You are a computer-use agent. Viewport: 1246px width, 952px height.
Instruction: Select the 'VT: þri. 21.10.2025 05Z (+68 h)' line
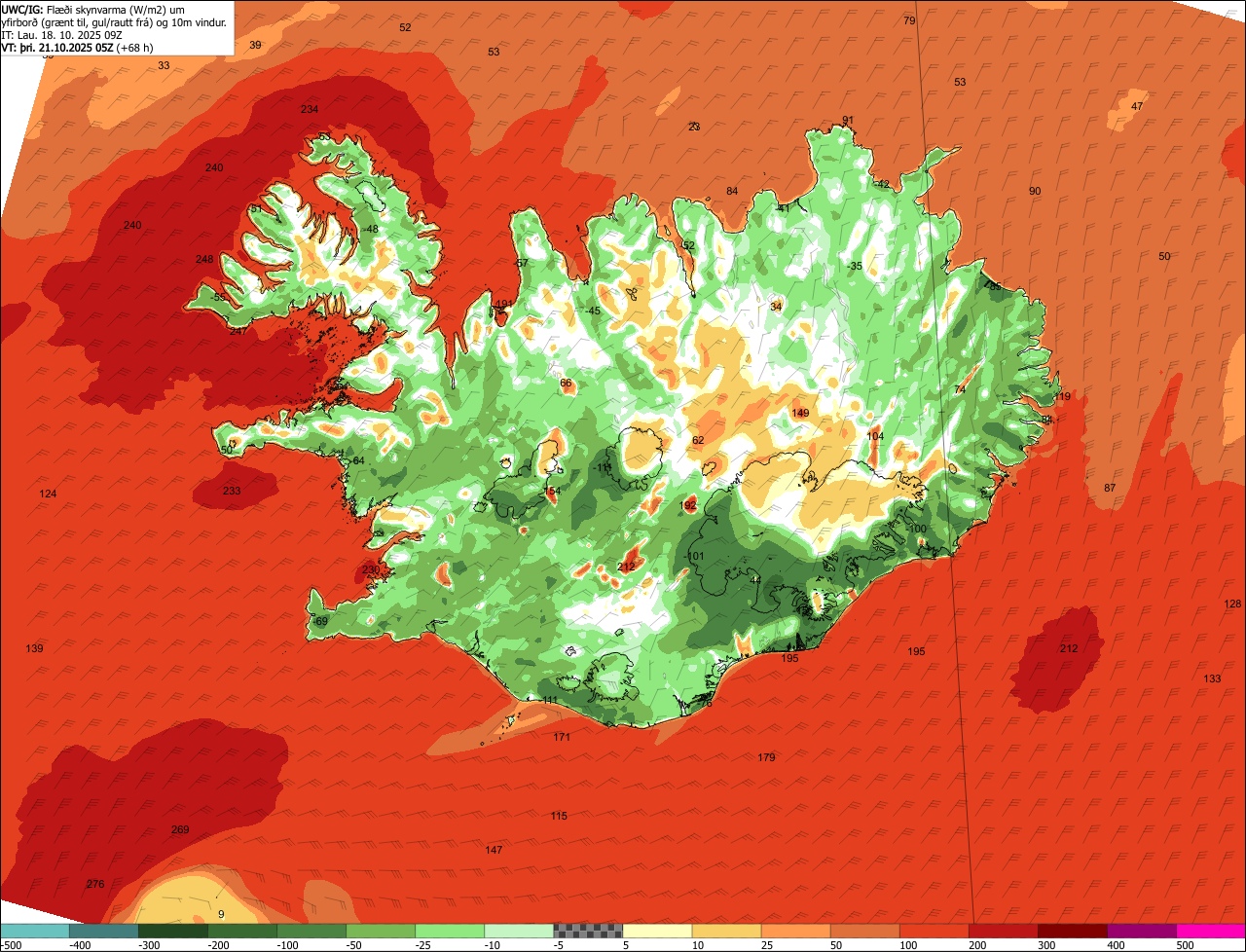pos(77,47)
